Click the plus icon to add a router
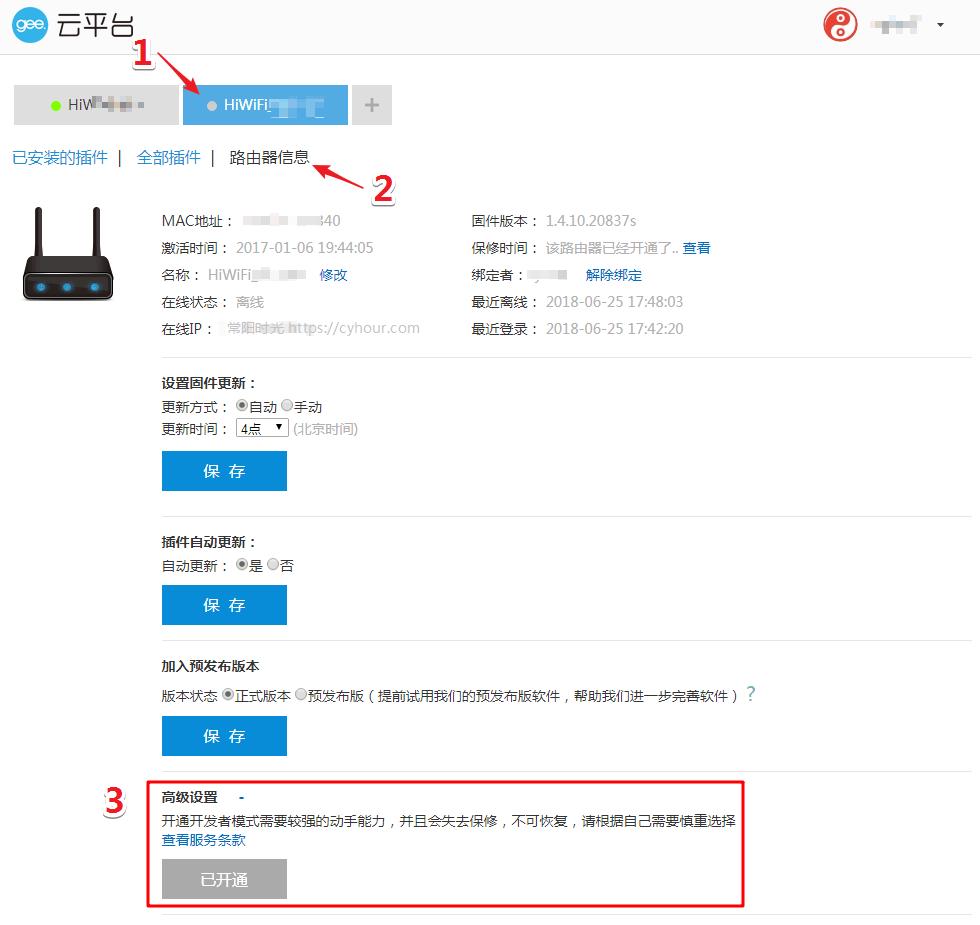The height and width of the screenshot is (925, 980). 371,104
